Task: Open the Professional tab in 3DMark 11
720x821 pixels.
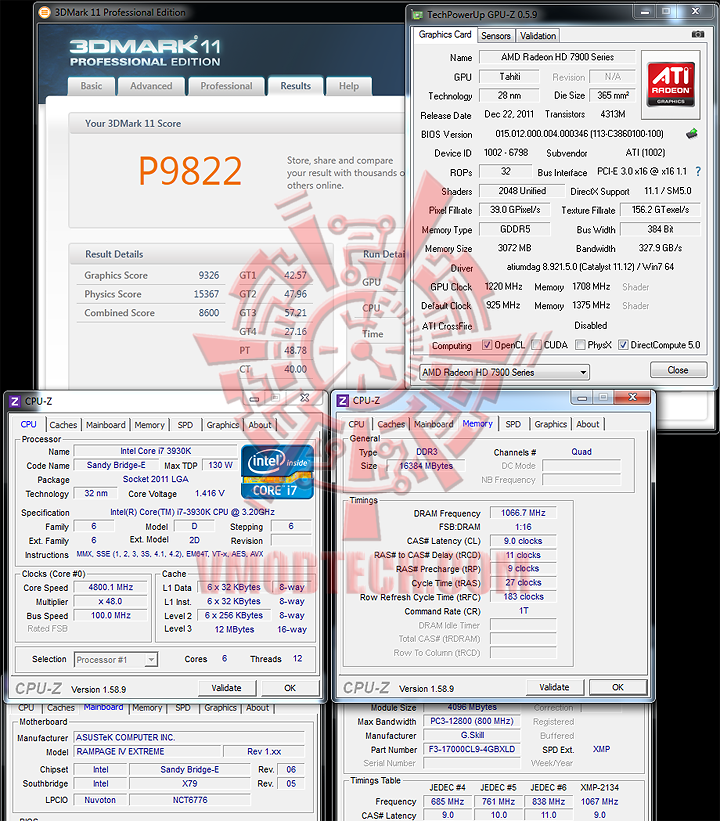Action: (x=226, y=86)
